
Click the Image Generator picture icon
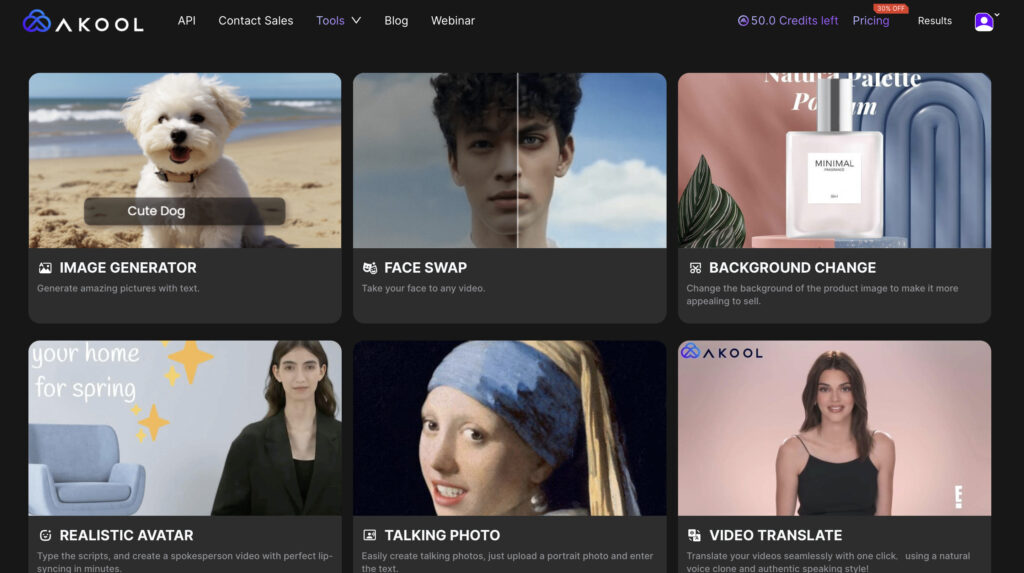click(45, 268)
